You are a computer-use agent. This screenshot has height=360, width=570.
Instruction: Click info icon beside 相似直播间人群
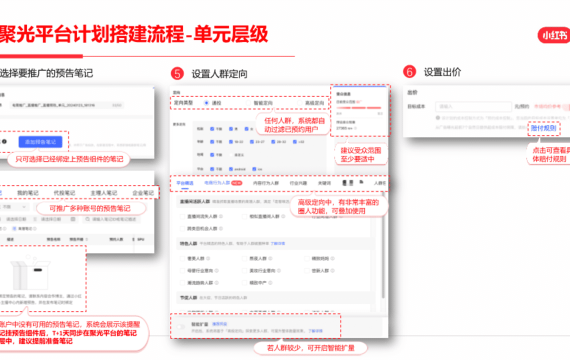pyautogui.click(x=283, y=216)
